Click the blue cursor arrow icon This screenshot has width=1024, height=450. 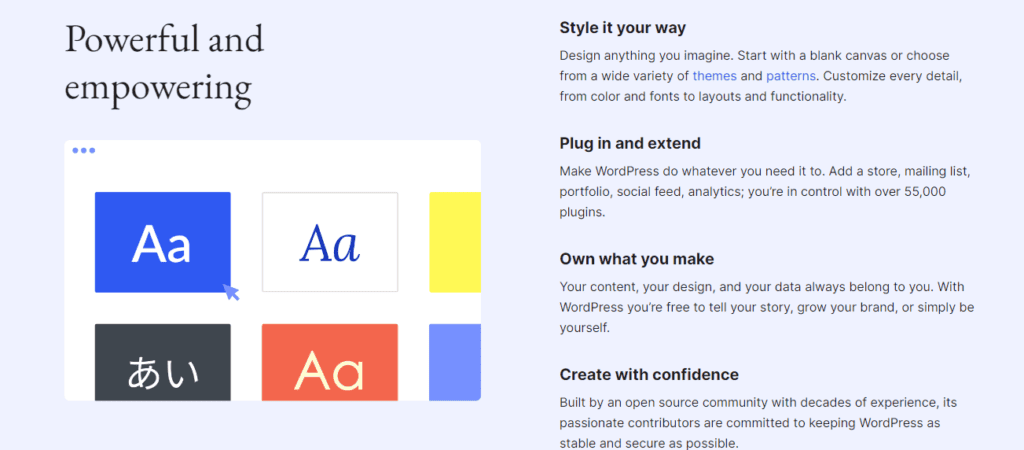point(231,291)
